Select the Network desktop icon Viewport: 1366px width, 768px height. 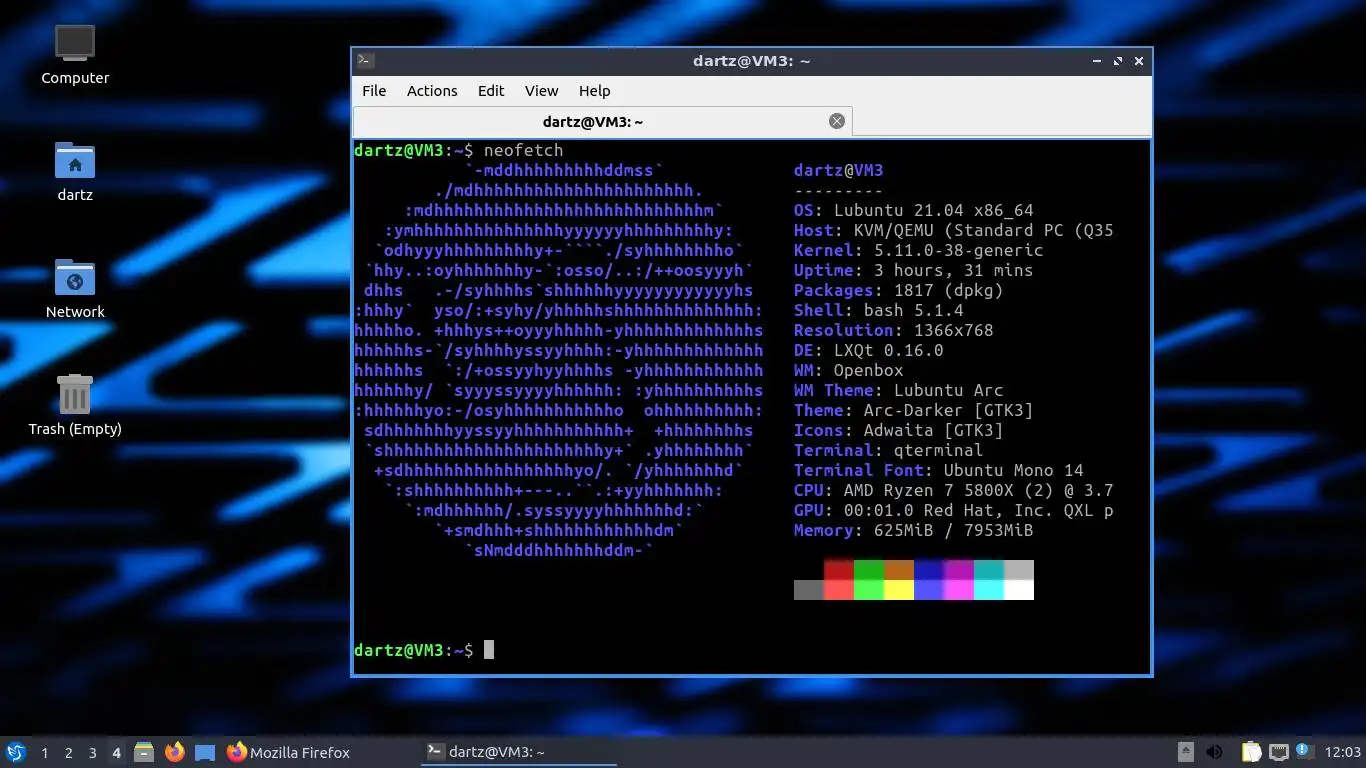pos(75,288)
